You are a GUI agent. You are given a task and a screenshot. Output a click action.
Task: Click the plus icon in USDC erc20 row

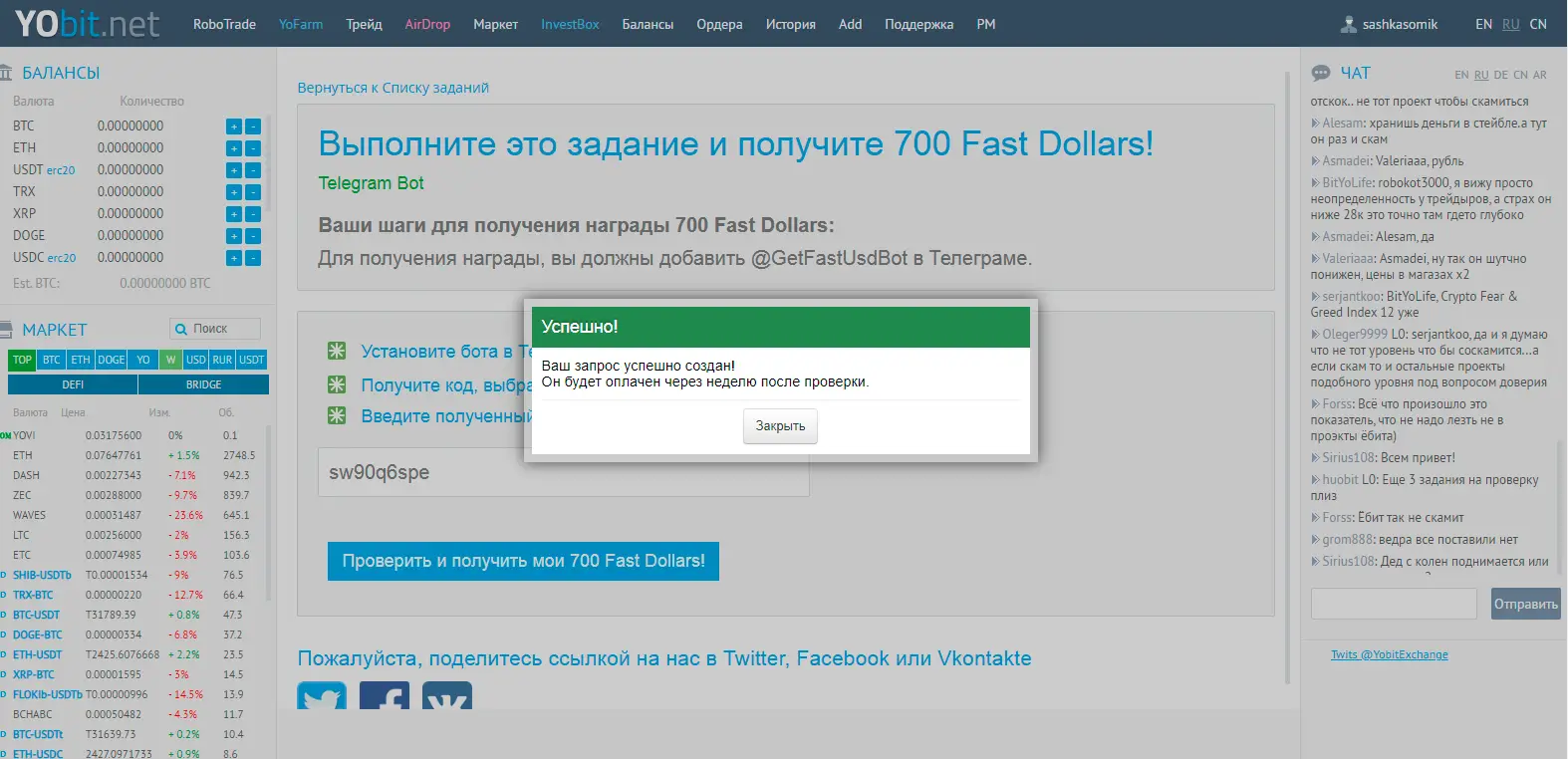[234, 258]
